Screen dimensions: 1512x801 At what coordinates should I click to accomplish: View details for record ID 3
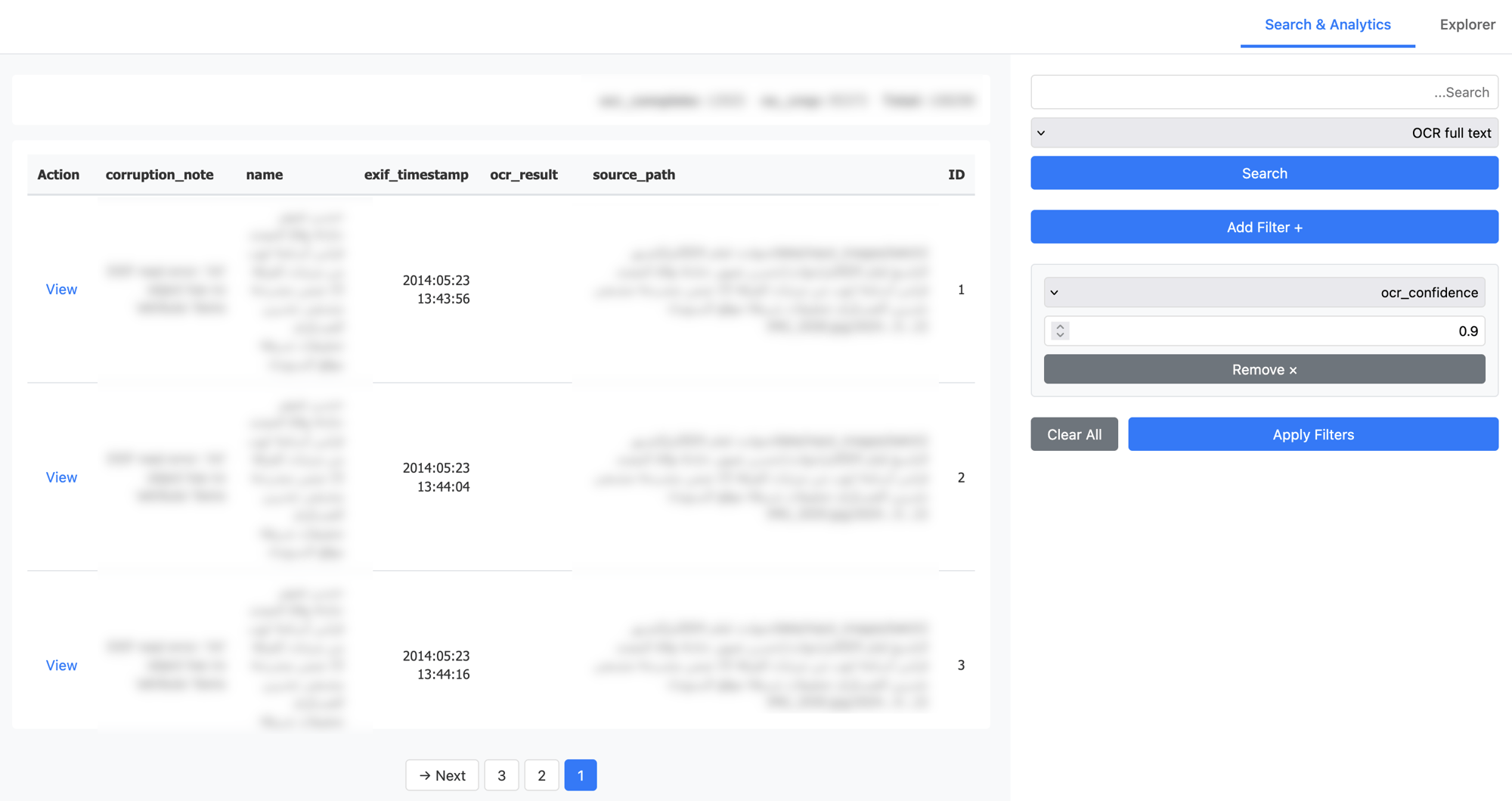(61, 665)
